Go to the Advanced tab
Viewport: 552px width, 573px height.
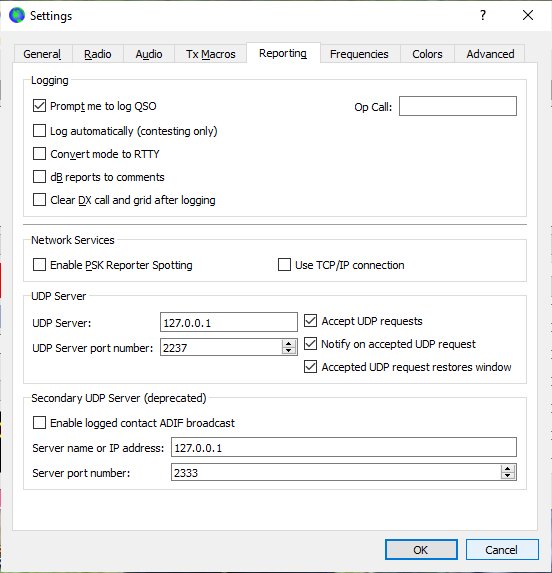click(x=490, y=54)
